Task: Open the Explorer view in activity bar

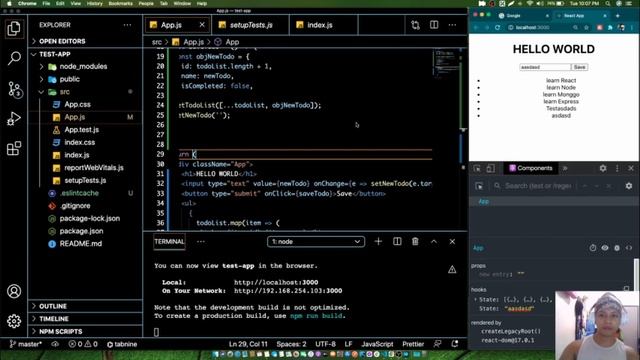Action: click(x=14, y=29)
